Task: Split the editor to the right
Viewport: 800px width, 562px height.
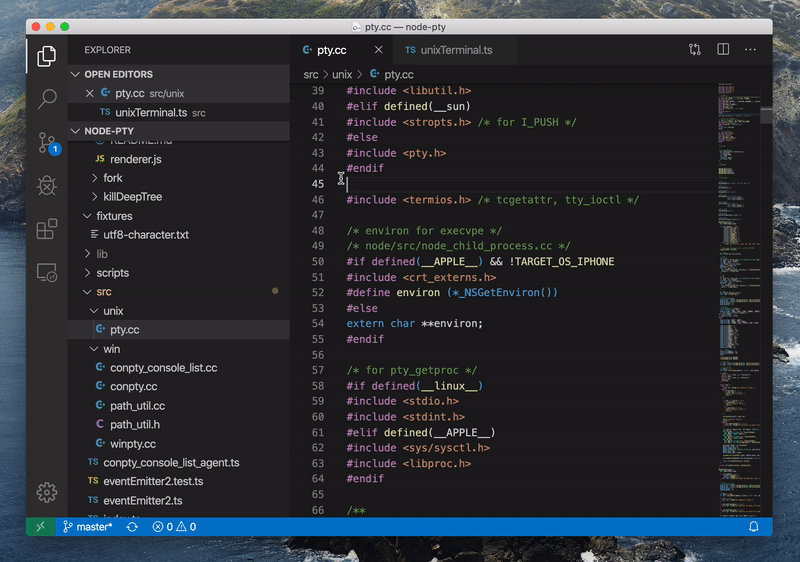Action: click(722, 49)
